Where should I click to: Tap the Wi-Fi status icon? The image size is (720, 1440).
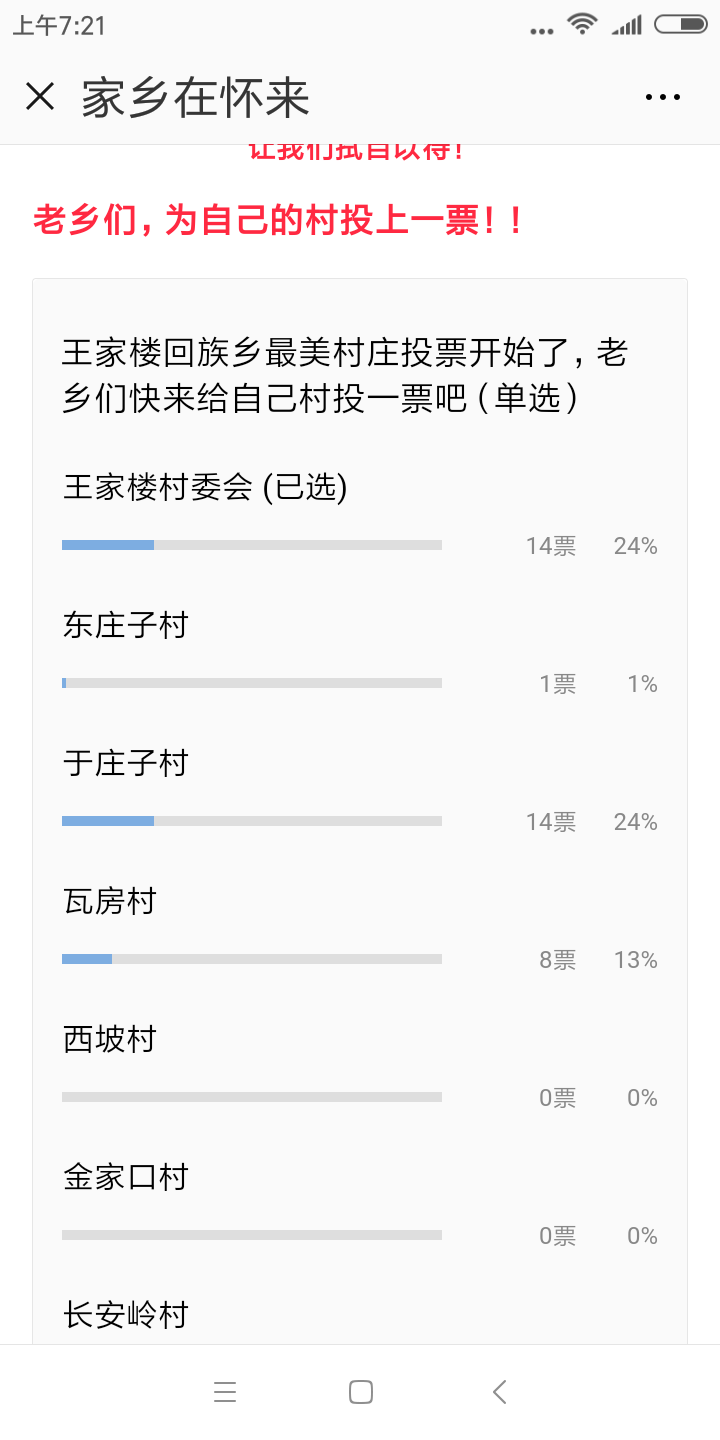click(x=581, y=24)
